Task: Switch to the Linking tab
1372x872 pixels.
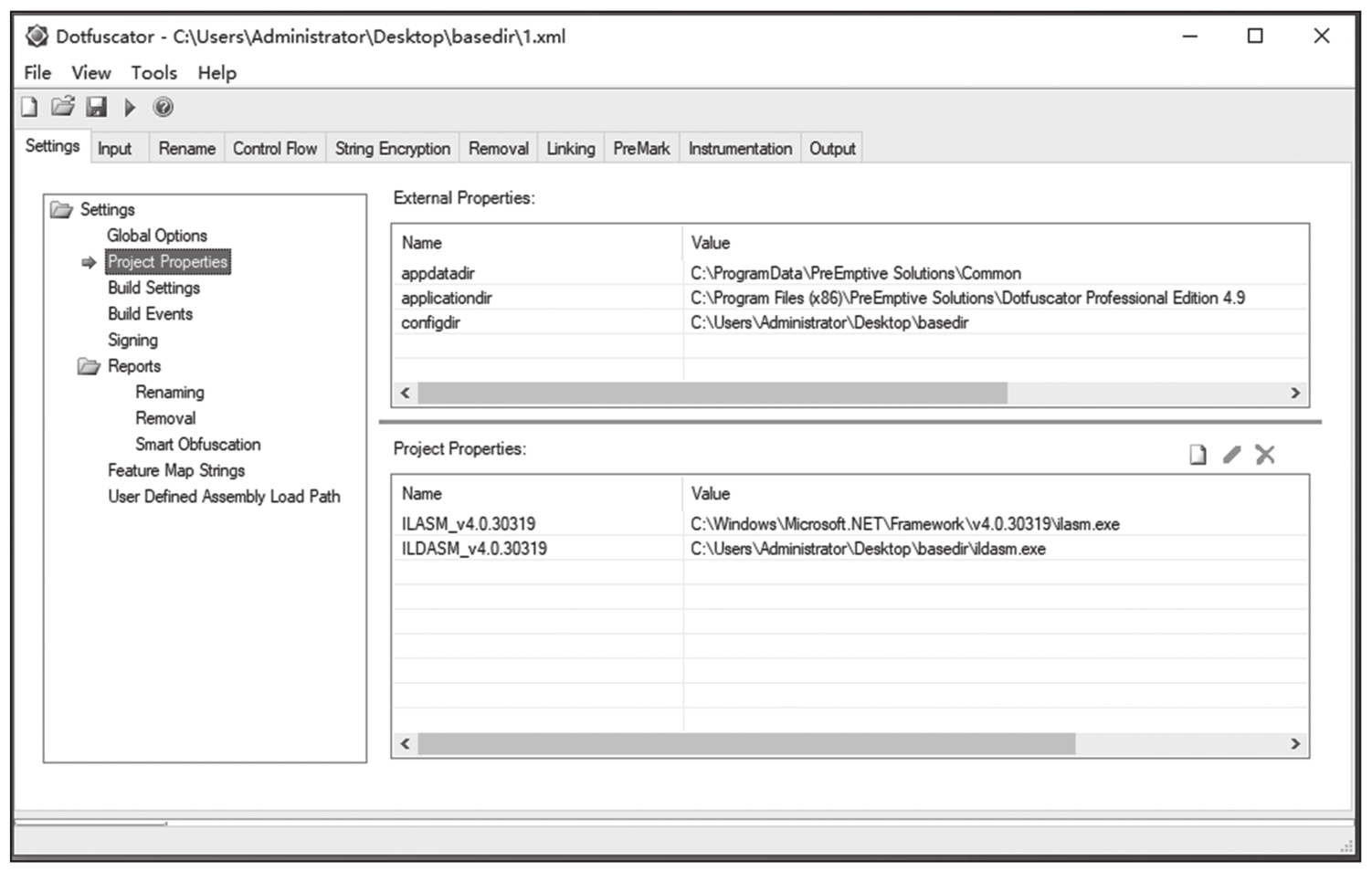Action: point(571,149)
